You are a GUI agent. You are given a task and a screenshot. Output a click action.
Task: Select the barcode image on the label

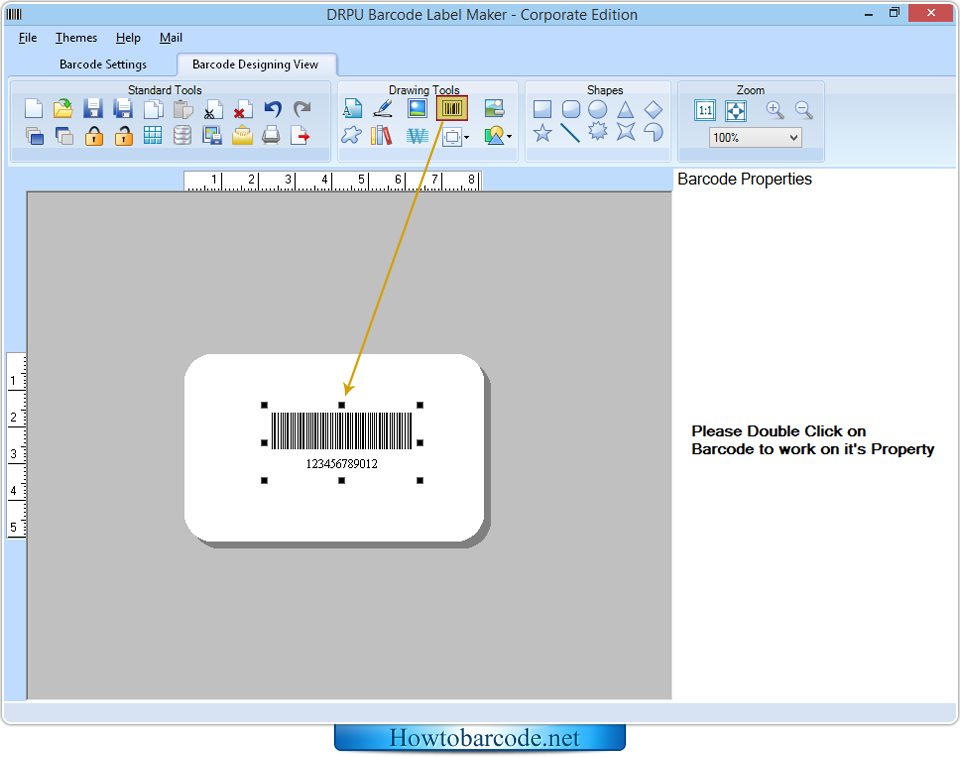(342, 431)
